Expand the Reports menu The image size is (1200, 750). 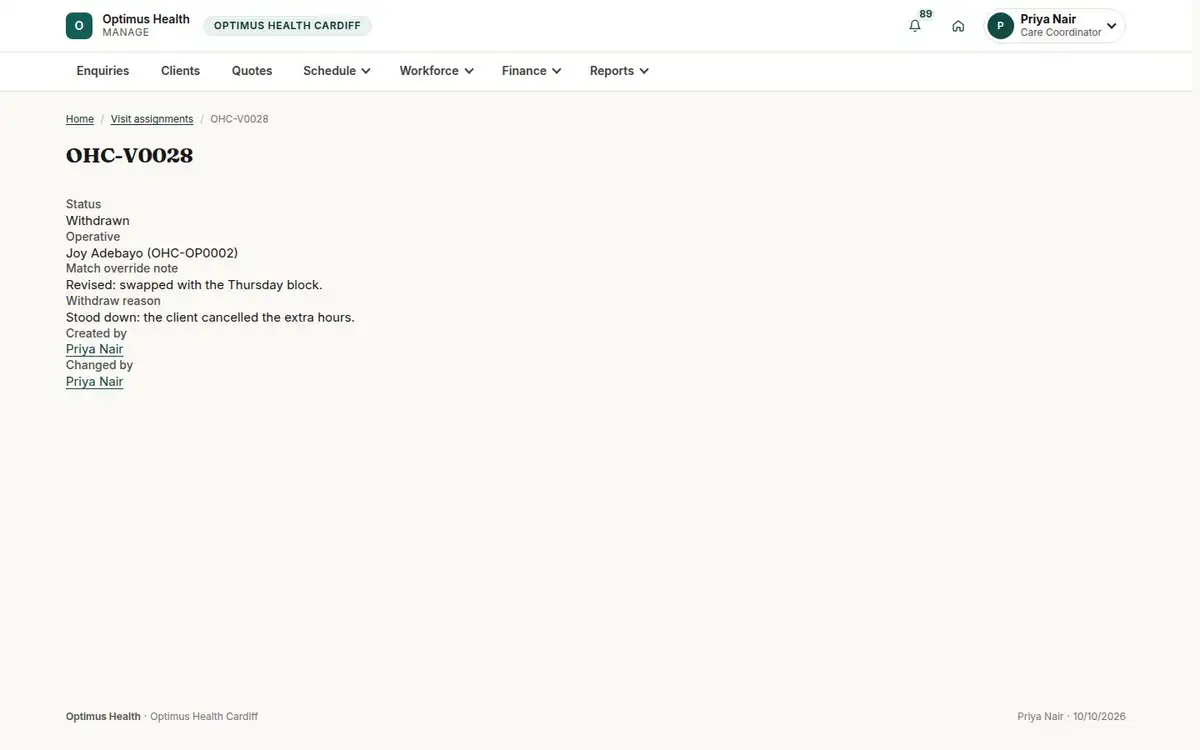pyautogui.click(x=619, y=71)
